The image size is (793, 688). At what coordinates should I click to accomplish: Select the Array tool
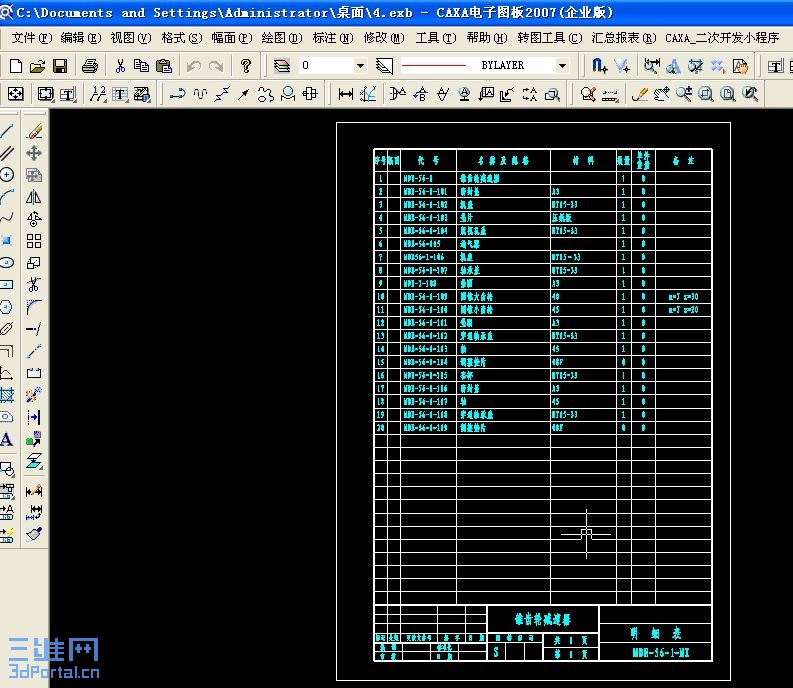34,241
